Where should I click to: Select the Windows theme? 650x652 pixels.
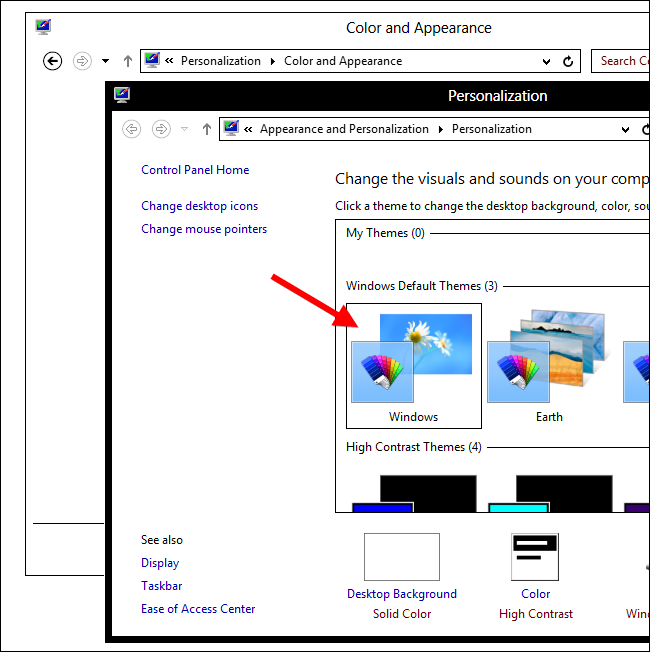414,366
